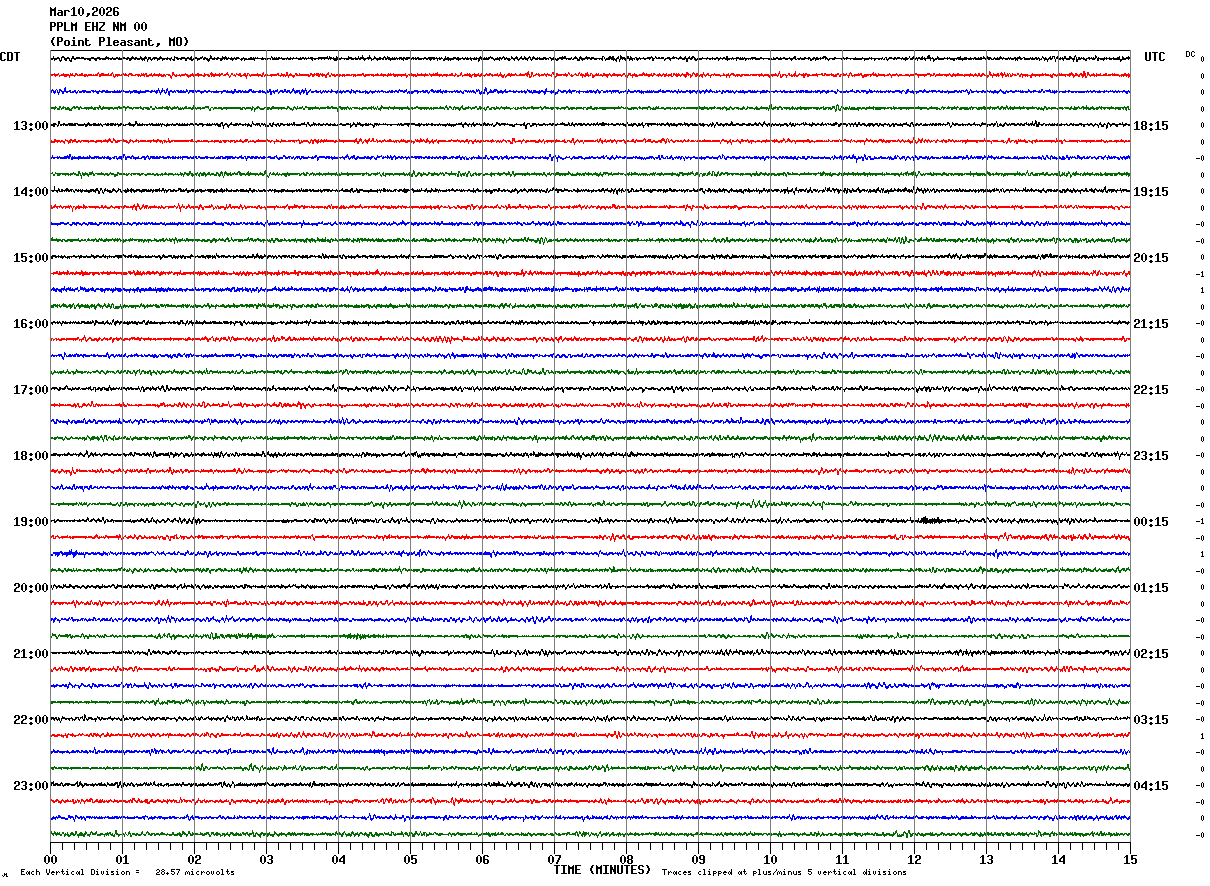Click minute 15 tick label on bottom axis
This screenshot has height=886, width=1210.
(x=1130, y=859)
